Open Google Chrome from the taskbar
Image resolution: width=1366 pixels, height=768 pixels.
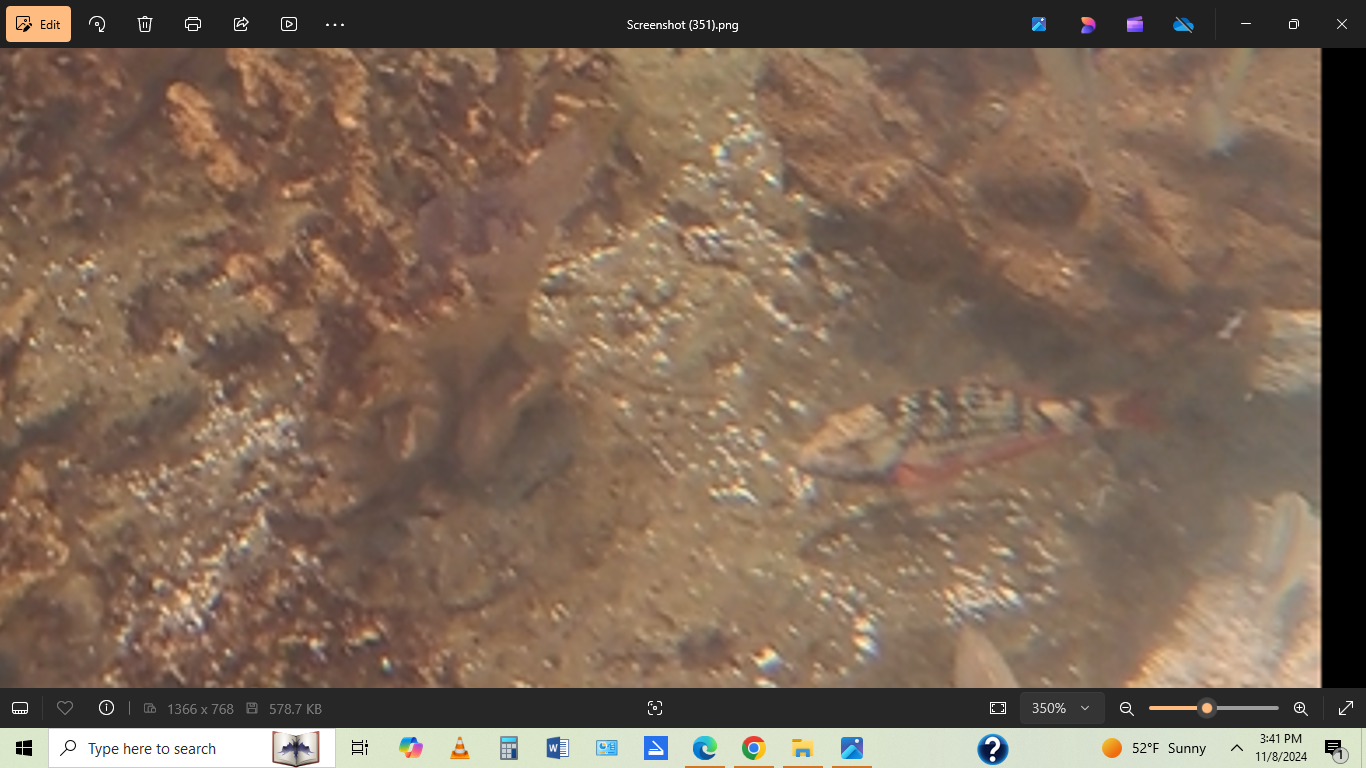[x=753, y=748]
